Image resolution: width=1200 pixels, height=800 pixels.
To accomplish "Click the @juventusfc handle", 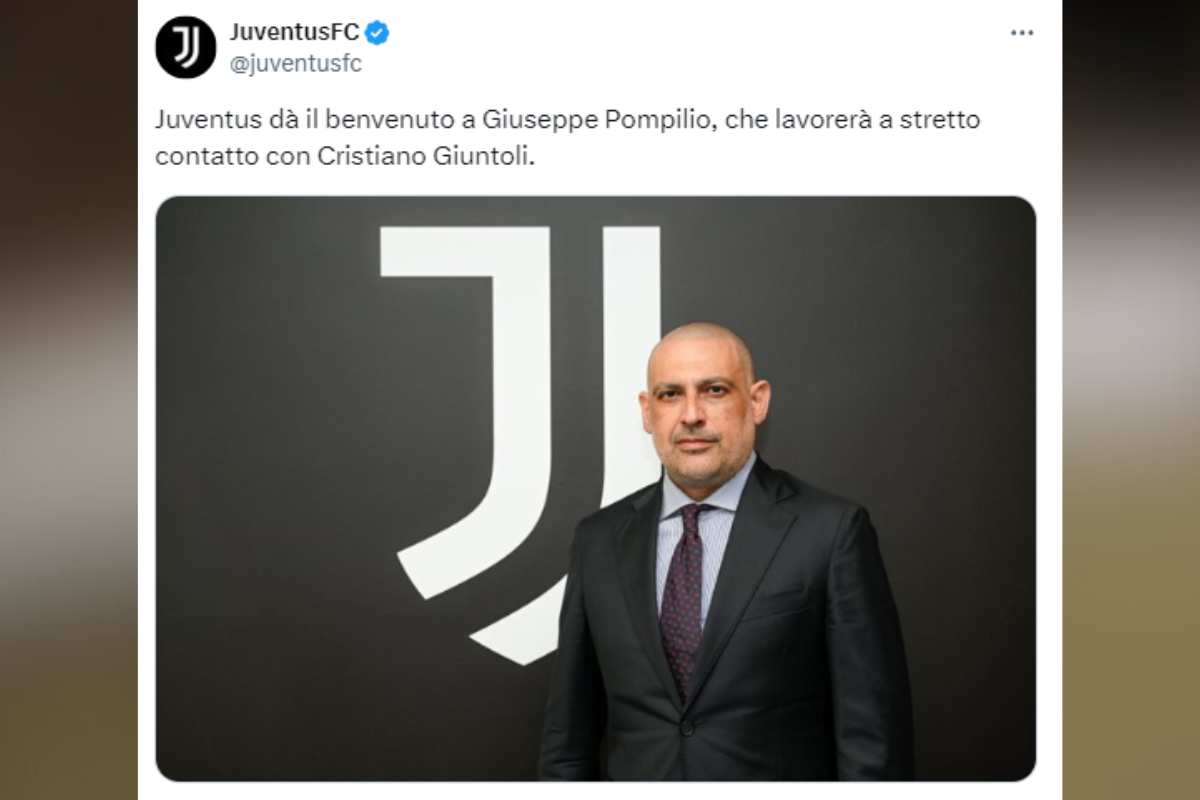I will click(295, 64).
